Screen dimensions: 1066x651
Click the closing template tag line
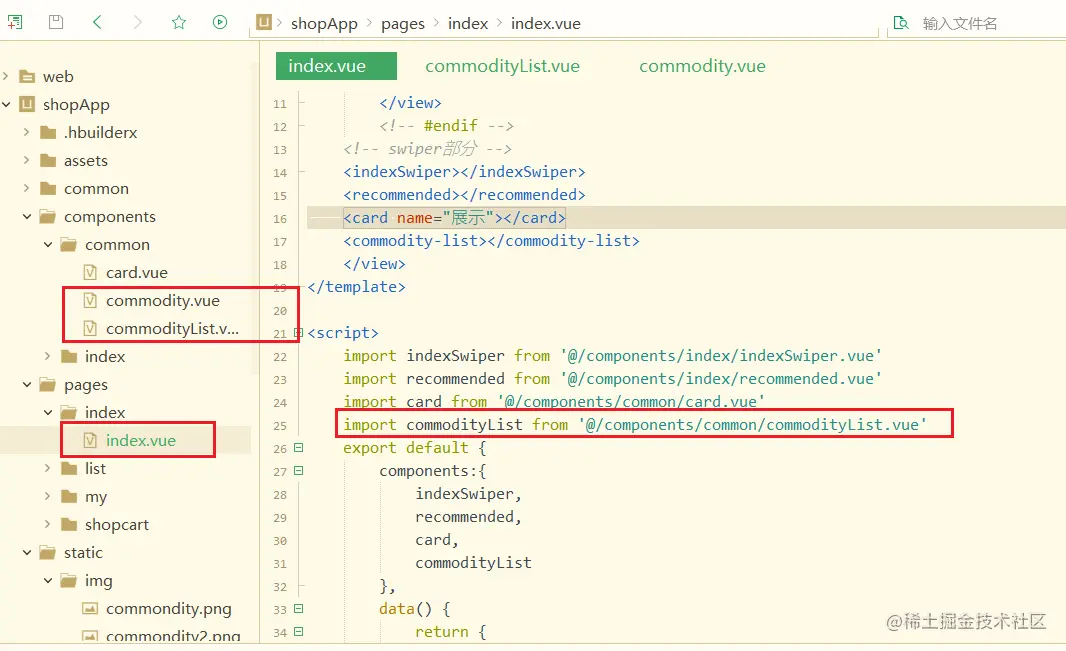click(356, 287)
